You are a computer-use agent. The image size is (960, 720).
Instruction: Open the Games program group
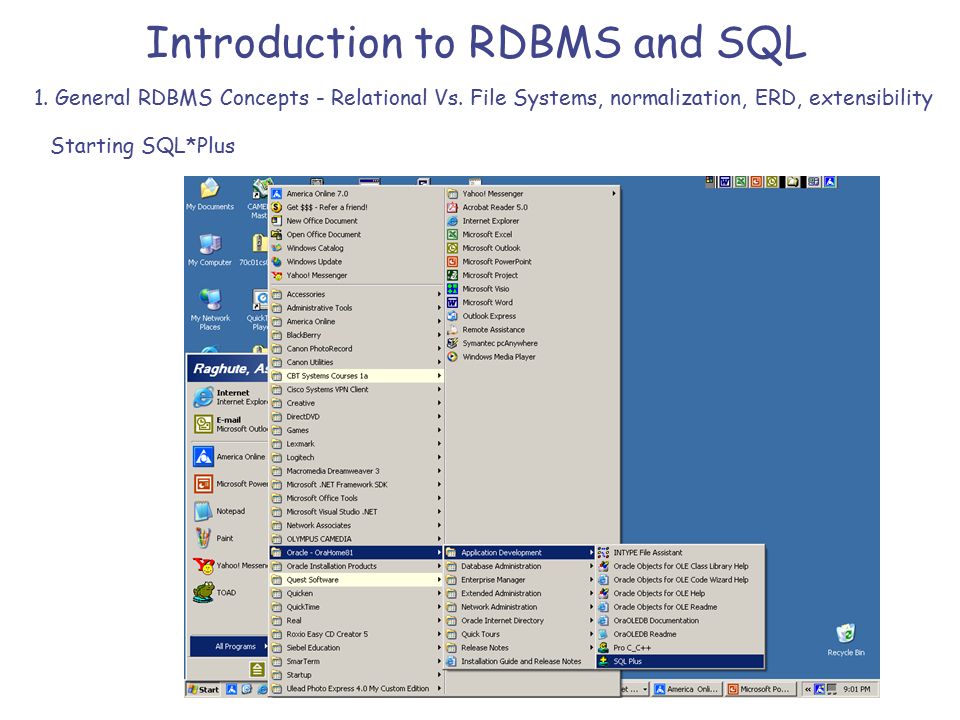[356, 430]
